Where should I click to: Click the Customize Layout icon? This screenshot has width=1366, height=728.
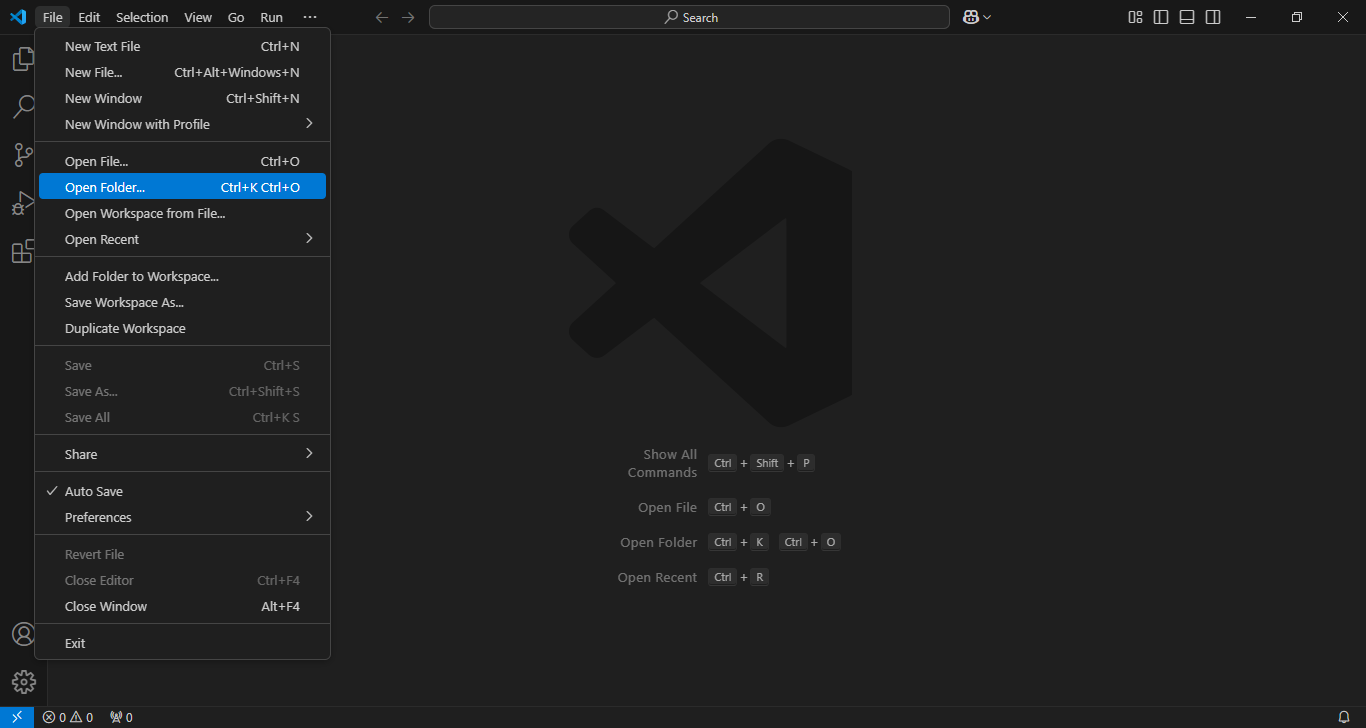point(1135,17)
